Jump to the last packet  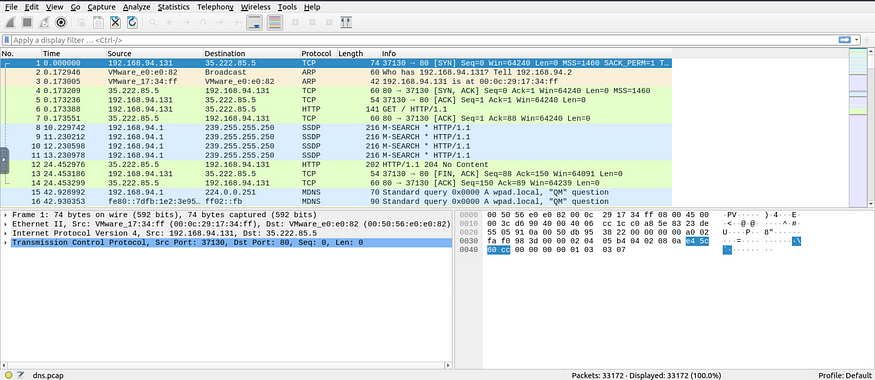[237, 23]
